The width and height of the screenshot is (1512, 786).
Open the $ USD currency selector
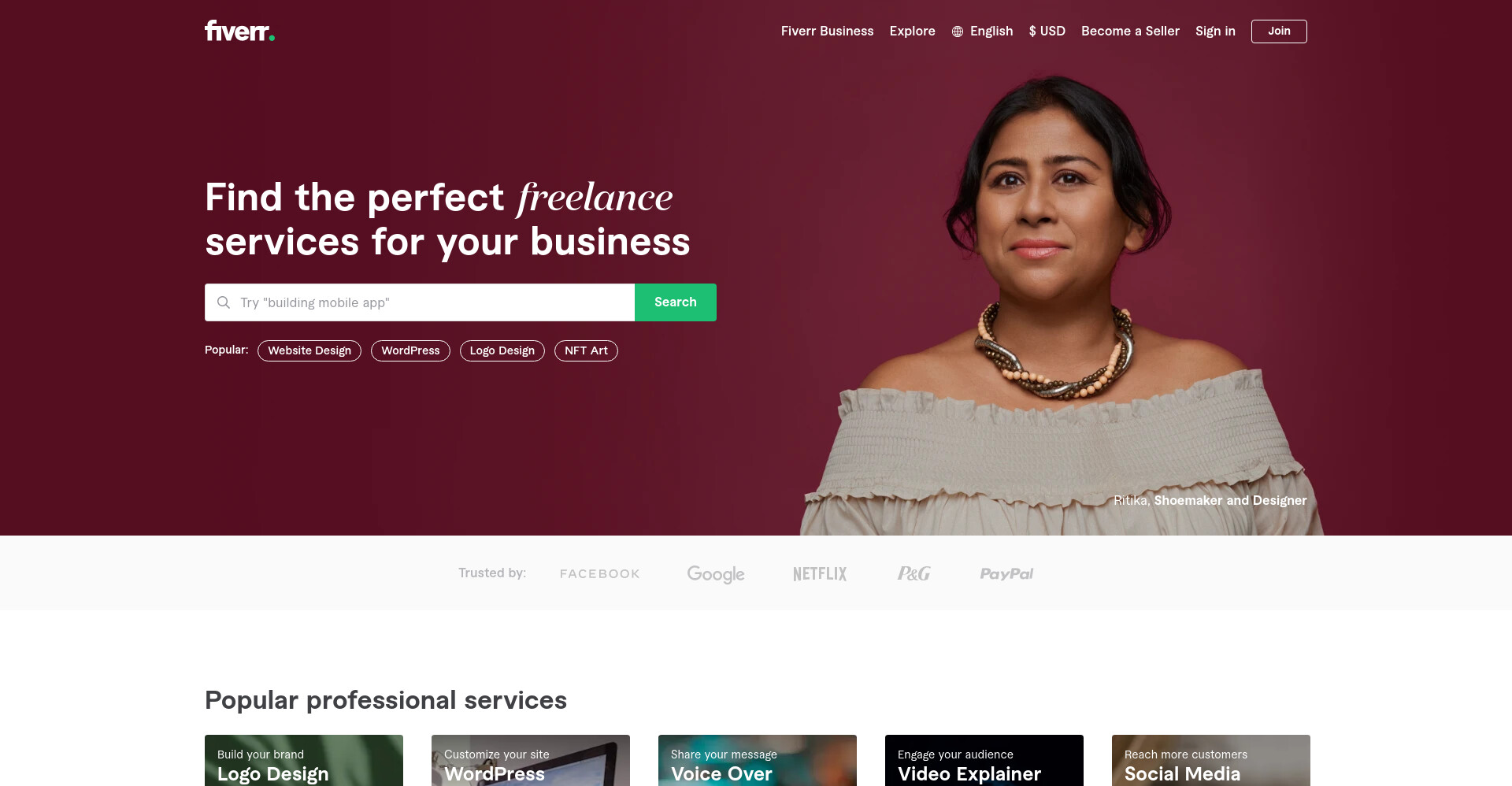(1047, 32)
